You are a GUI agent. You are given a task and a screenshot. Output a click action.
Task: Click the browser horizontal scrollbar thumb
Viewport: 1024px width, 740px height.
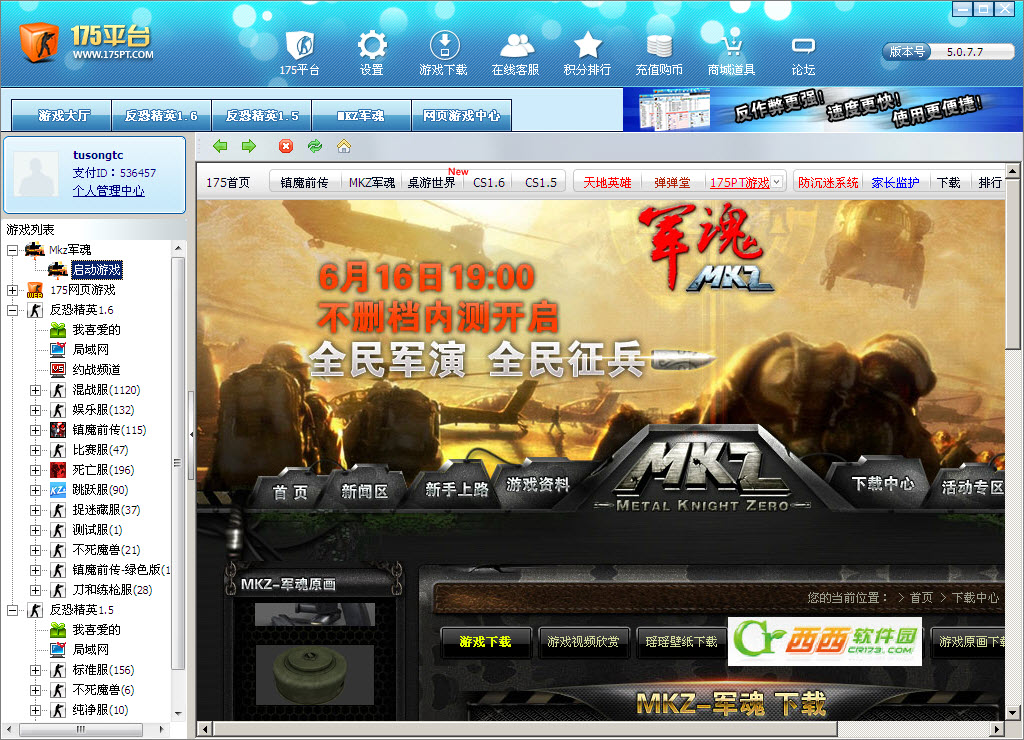tap(525, 729)
